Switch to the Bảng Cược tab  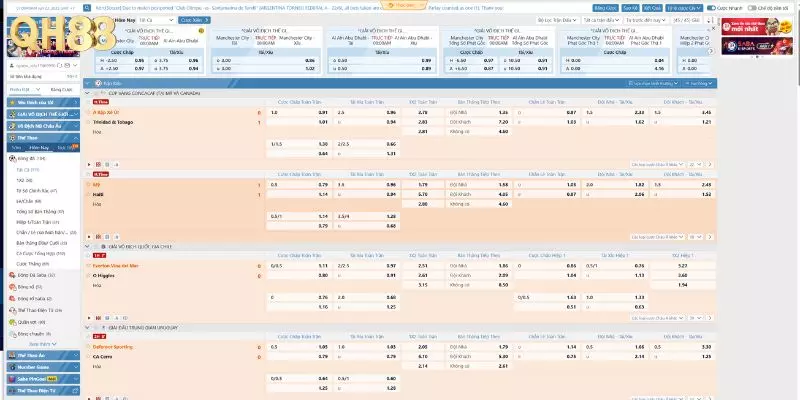click(x=58, y=89)
